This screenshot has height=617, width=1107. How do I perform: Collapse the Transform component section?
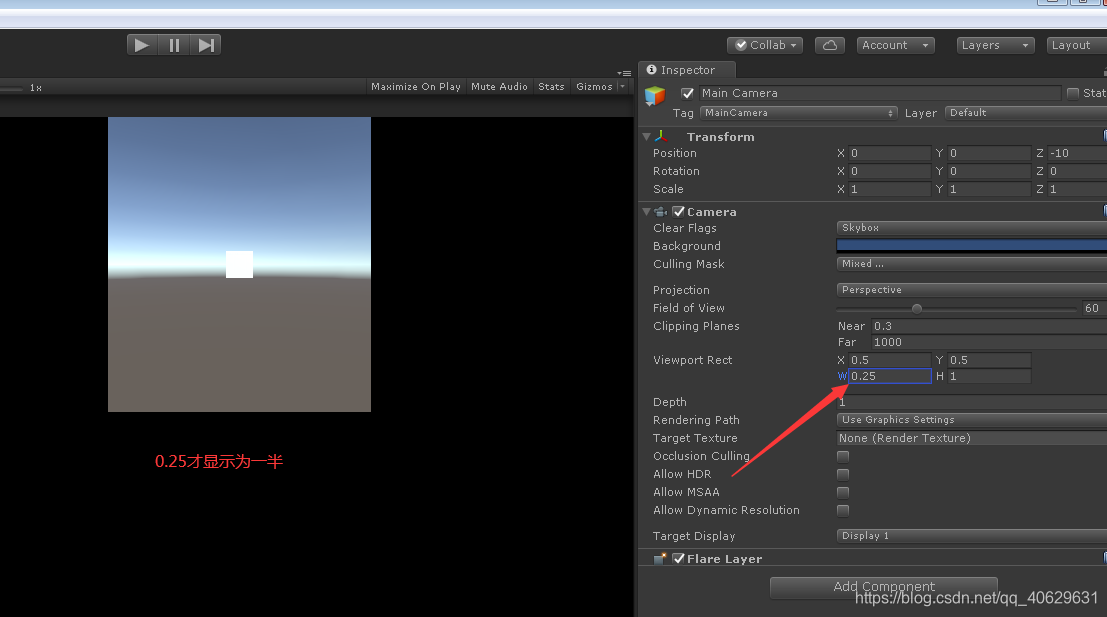[646, 136]
